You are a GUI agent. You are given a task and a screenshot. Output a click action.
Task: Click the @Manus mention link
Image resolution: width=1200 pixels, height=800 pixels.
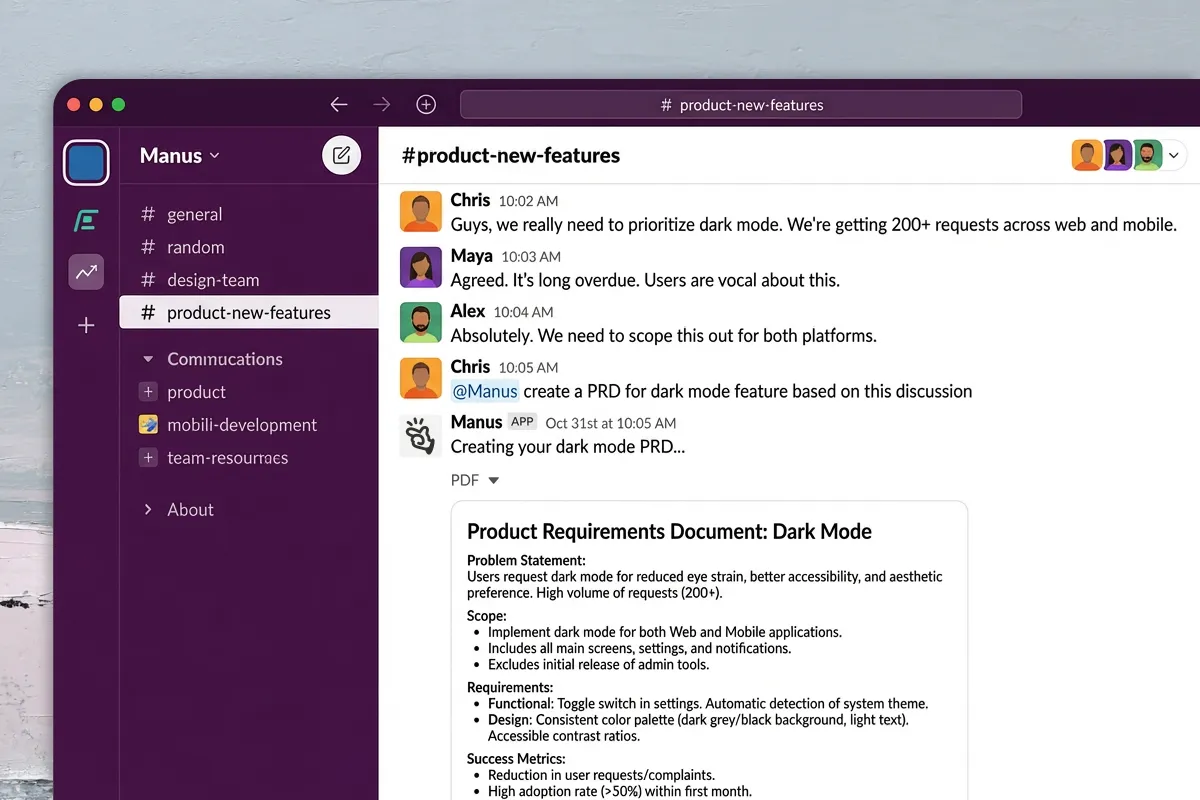click(485, 391)
